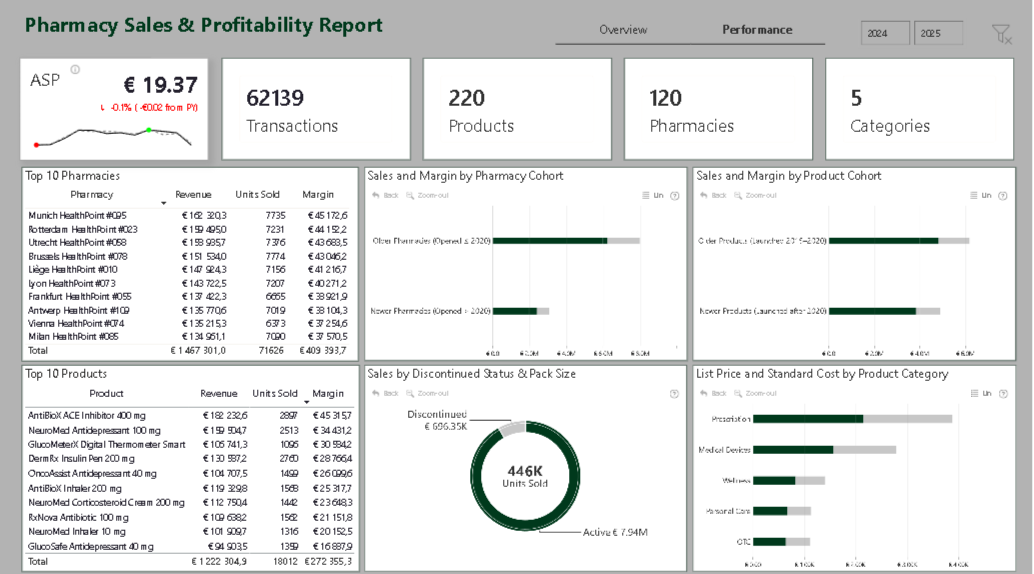Screen dimensions: 1034x574
Task: Switch to the Overview tab
Action: pyautogui.click(x=623, y=30)
